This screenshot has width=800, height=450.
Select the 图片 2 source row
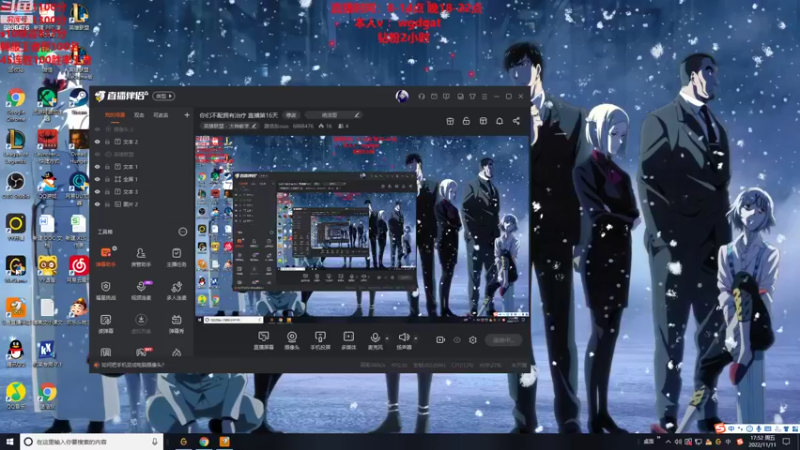(x=141, y=204)
